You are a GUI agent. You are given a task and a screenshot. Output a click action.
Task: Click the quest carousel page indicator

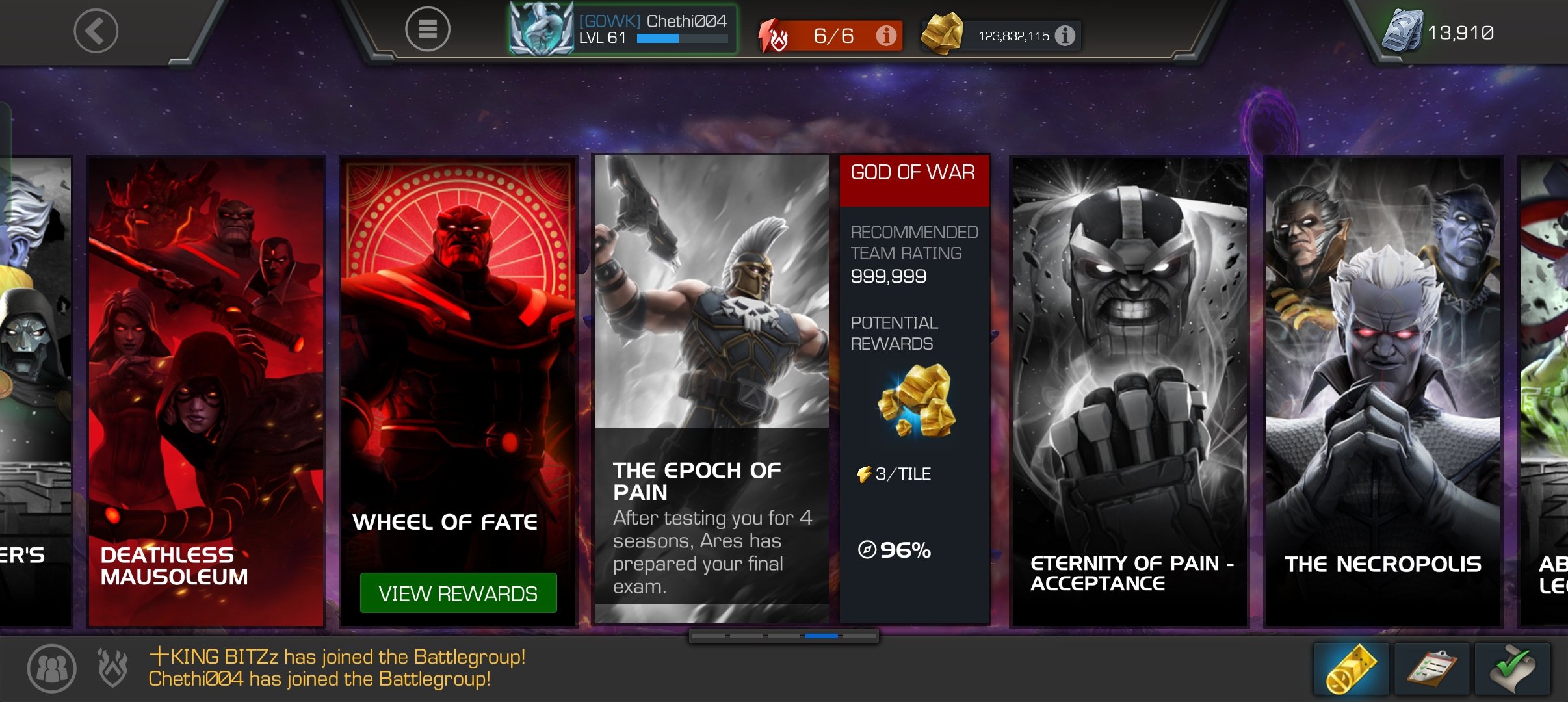tap(784, 636)
